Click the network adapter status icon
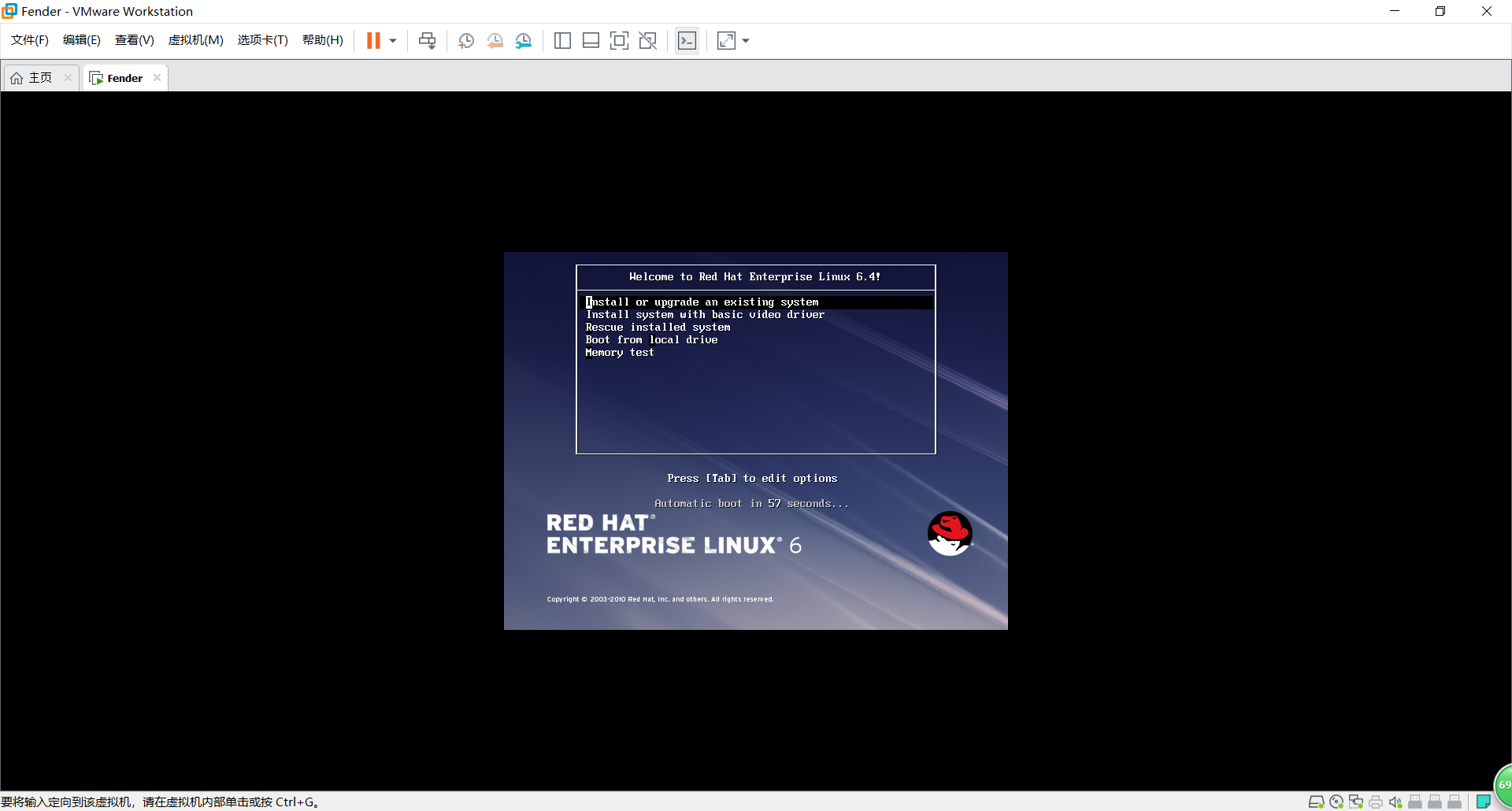 pyautogui.click(x=1357, y=802)
